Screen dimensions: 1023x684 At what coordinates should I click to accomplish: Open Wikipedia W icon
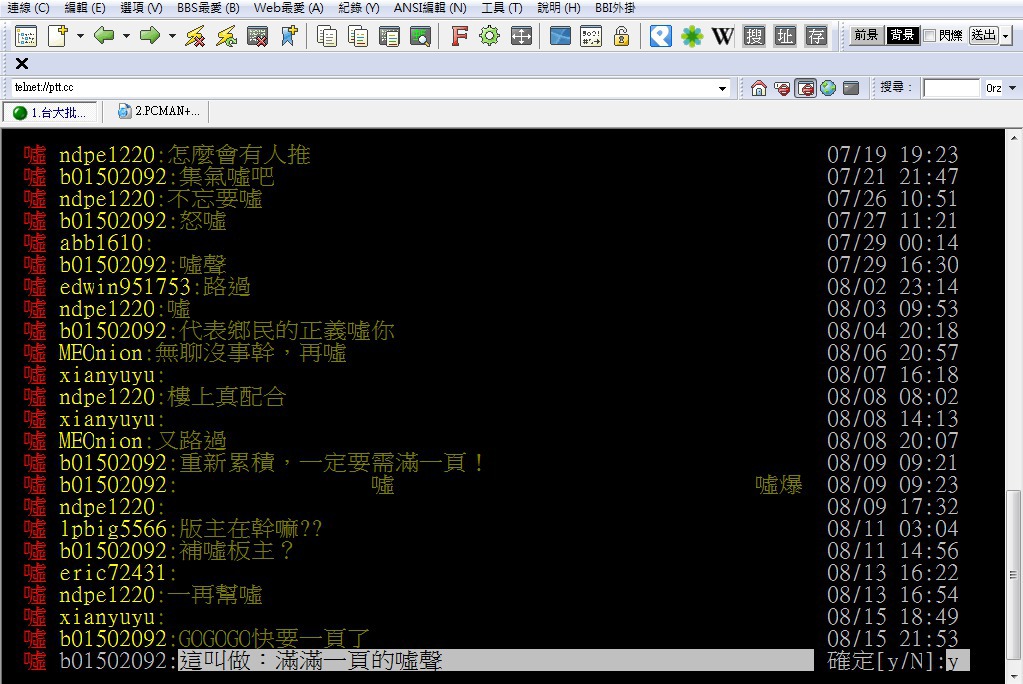tap(723, 36)
